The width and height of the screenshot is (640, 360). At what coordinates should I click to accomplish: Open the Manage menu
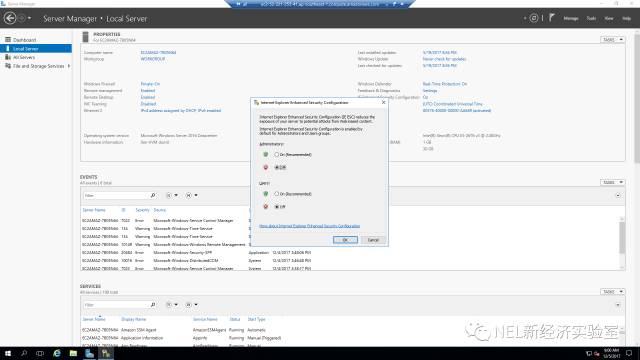[571, 18]
